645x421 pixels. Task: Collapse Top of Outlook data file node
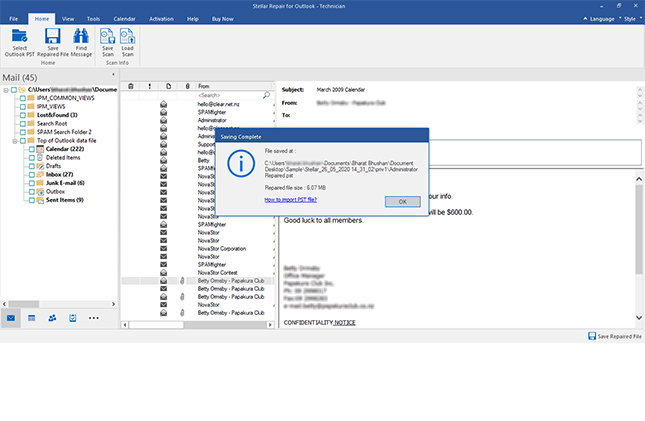14,141
